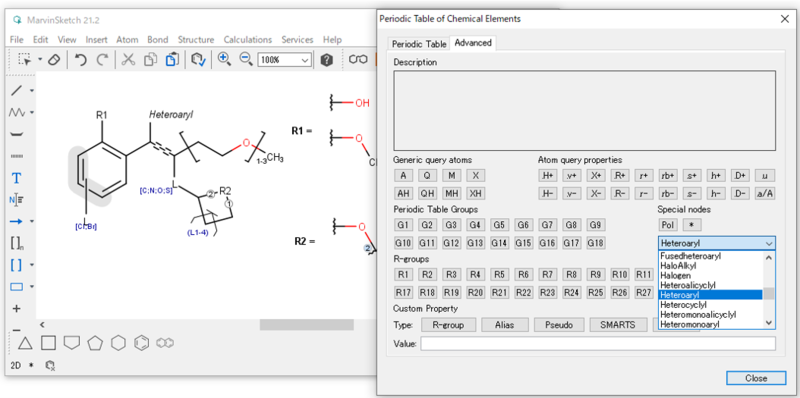This screenshot has width=800, height=398.
Task: Click the R-group type button
Action: pos(448,325)
